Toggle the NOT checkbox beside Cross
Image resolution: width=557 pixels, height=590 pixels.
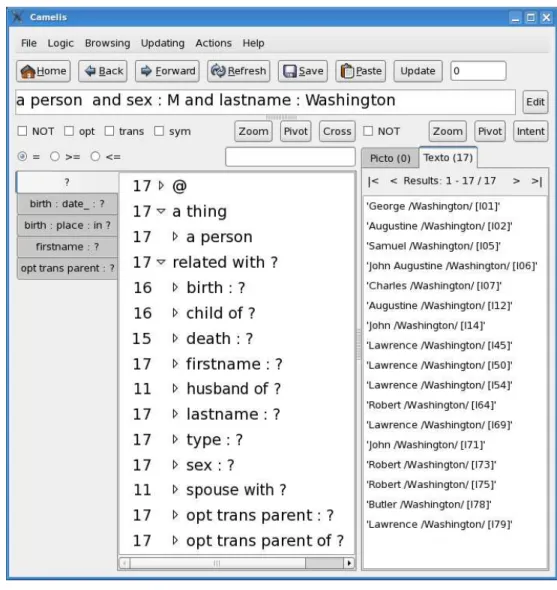click(368, 131)
